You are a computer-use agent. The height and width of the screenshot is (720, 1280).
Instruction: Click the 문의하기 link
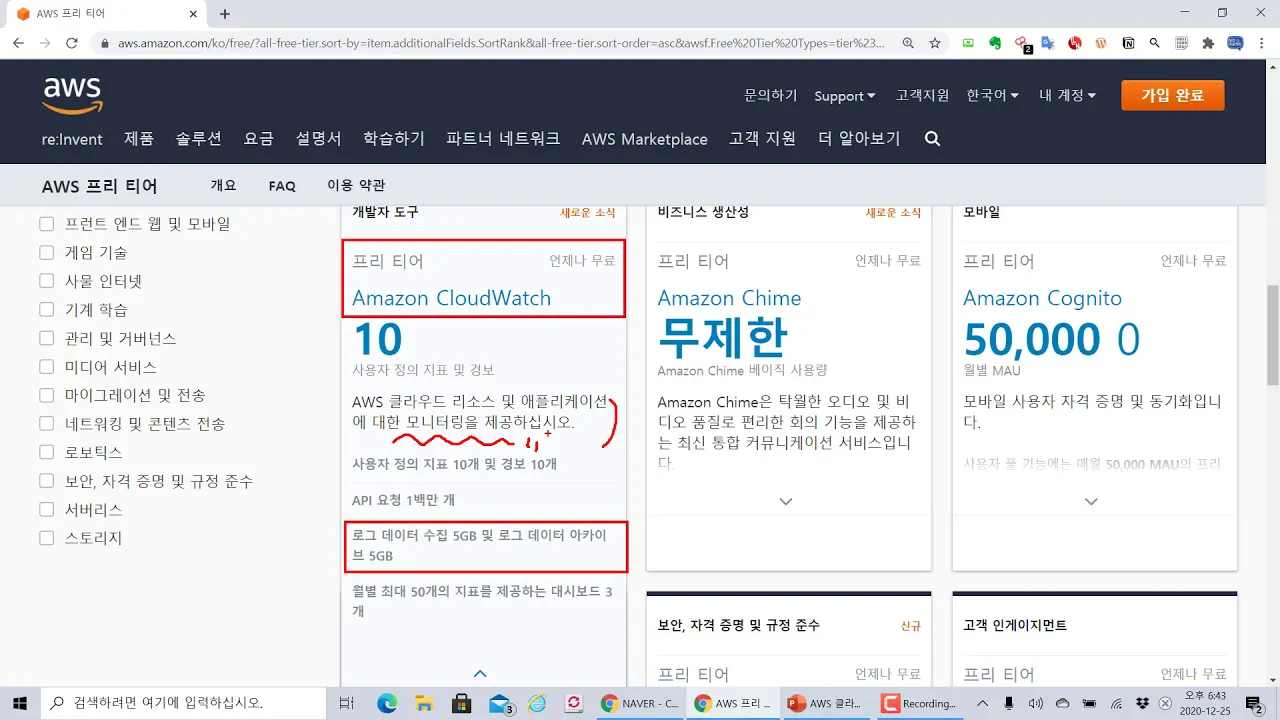tap(771, 96)
